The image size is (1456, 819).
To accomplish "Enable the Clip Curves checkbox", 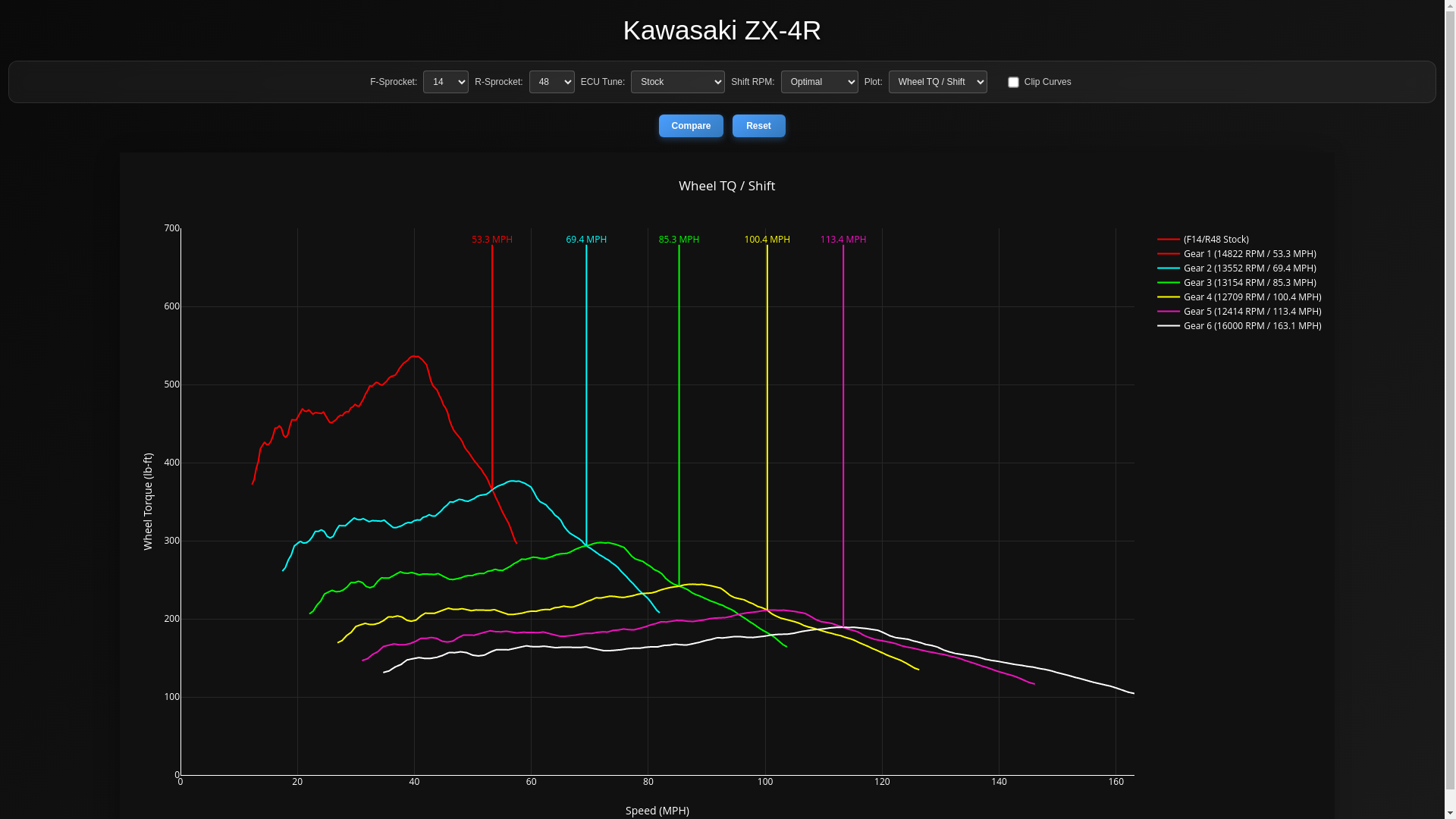I will (x=1013, y=82).
